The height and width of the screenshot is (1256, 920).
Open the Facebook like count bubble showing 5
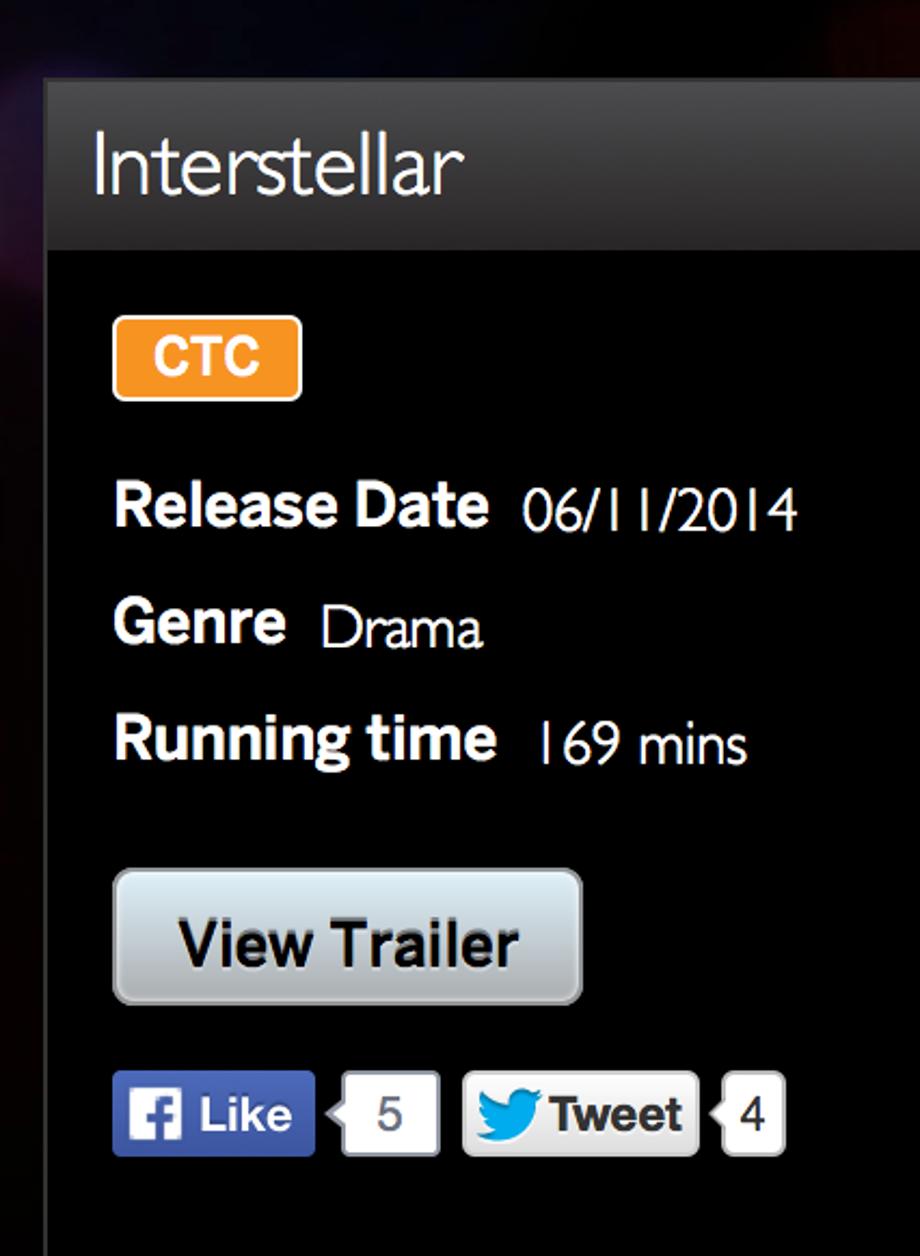pyautogui.click(x=390, y=1114)
